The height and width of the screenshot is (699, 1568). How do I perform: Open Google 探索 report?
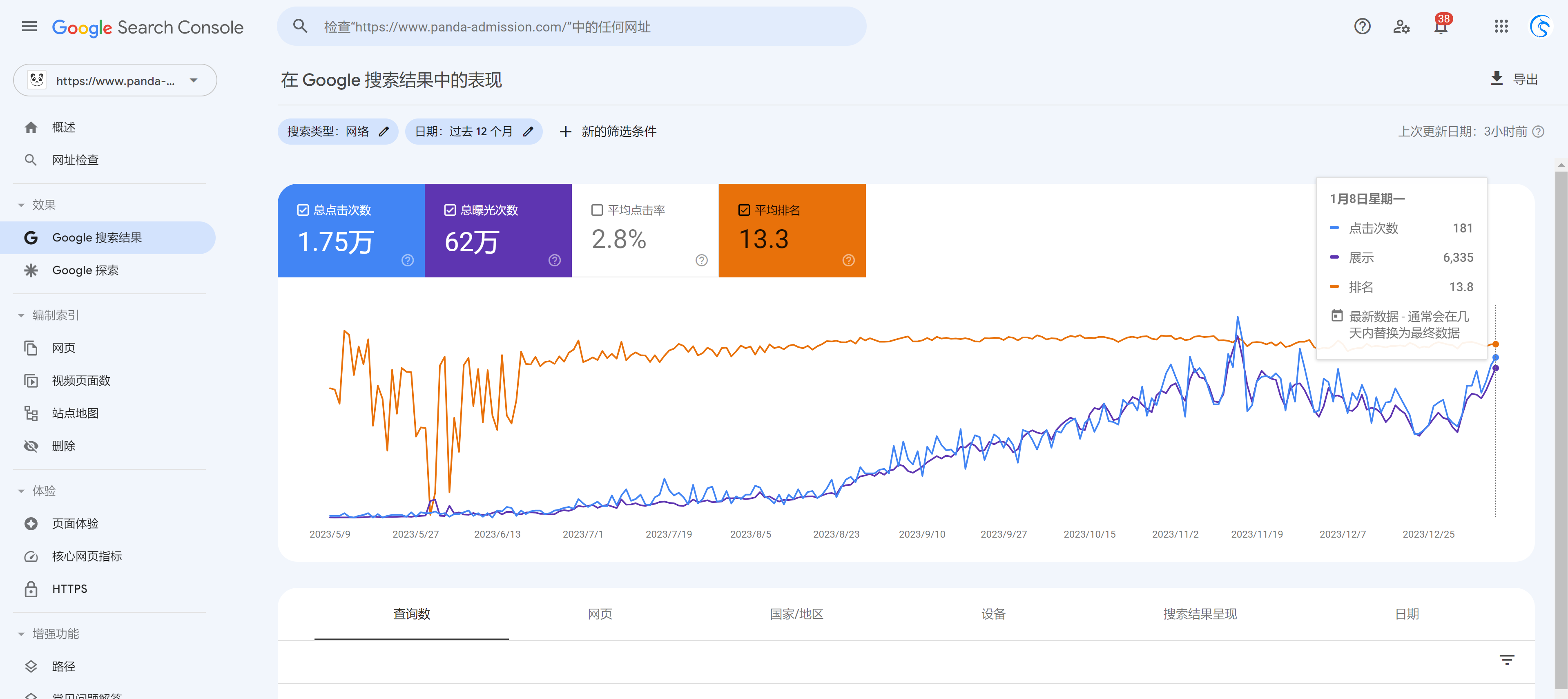85,270
